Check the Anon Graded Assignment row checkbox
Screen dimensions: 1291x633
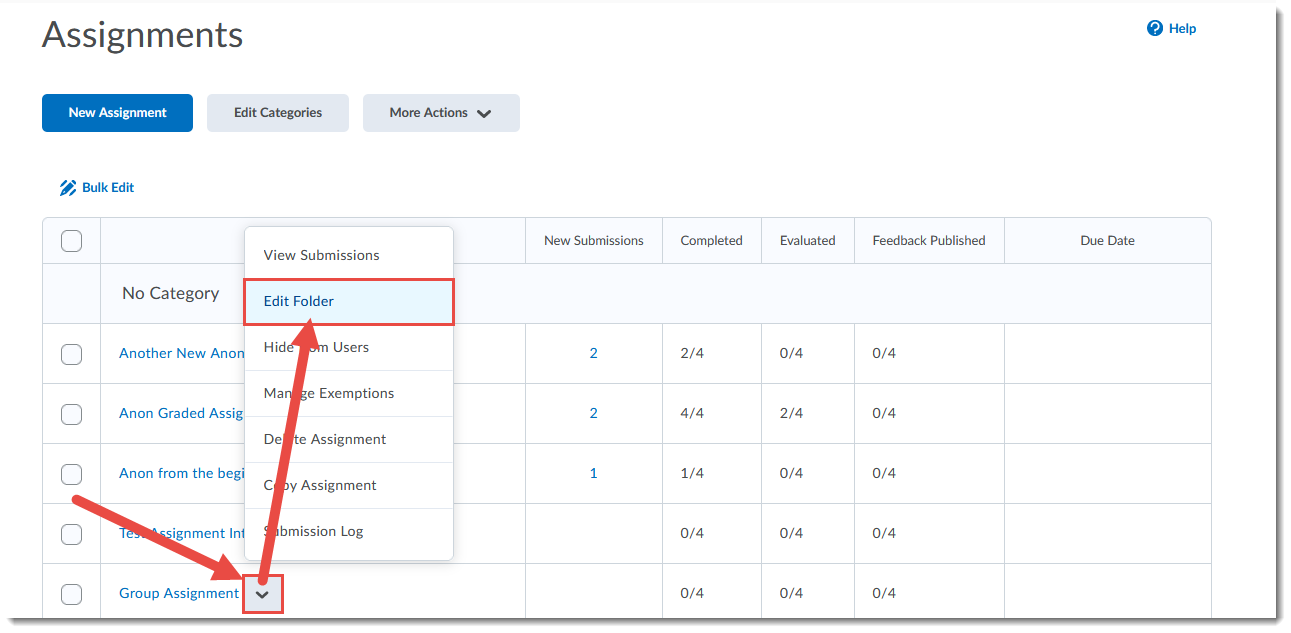(x=71, y=413)
